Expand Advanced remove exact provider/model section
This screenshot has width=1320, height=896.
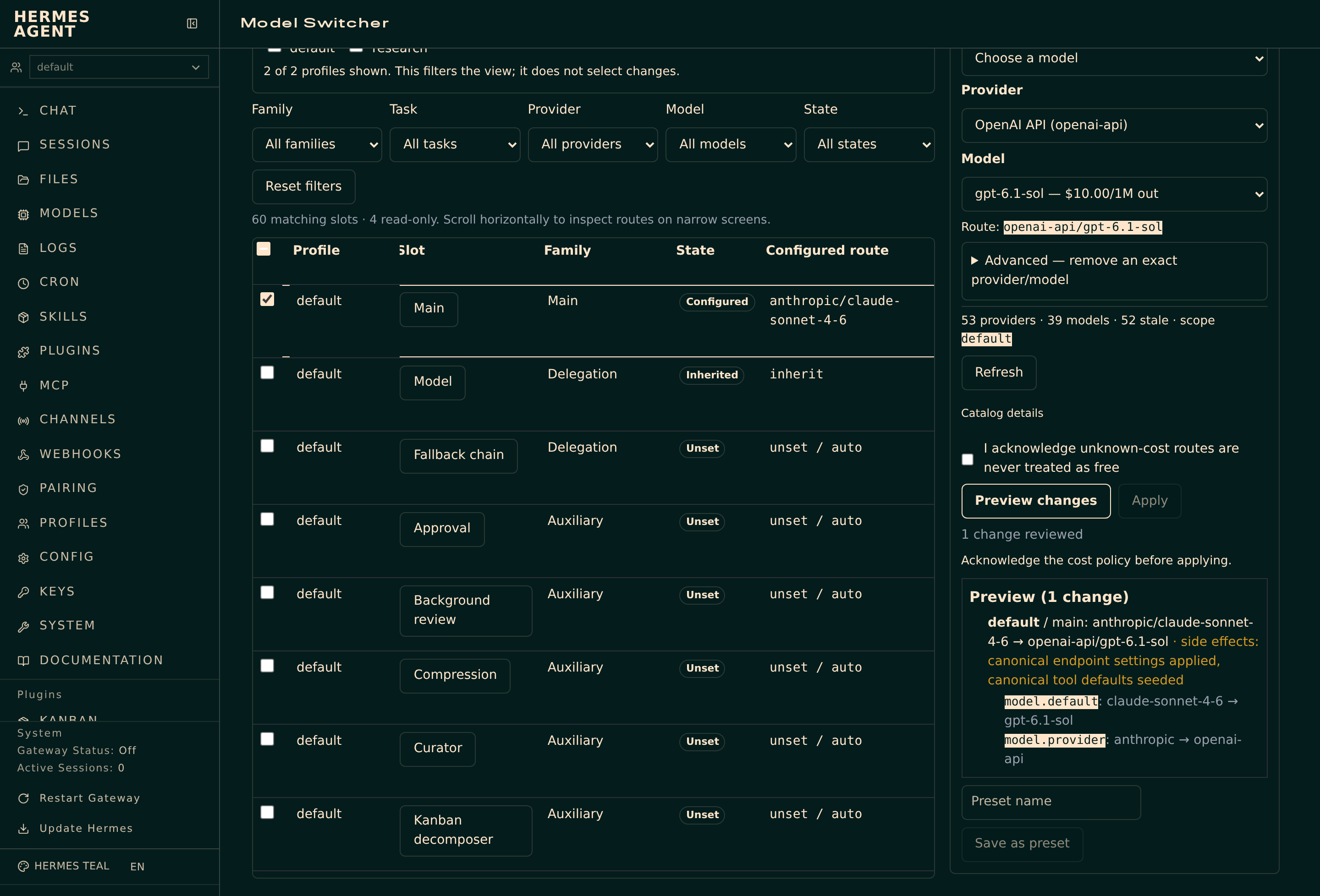click(1114, 270)
